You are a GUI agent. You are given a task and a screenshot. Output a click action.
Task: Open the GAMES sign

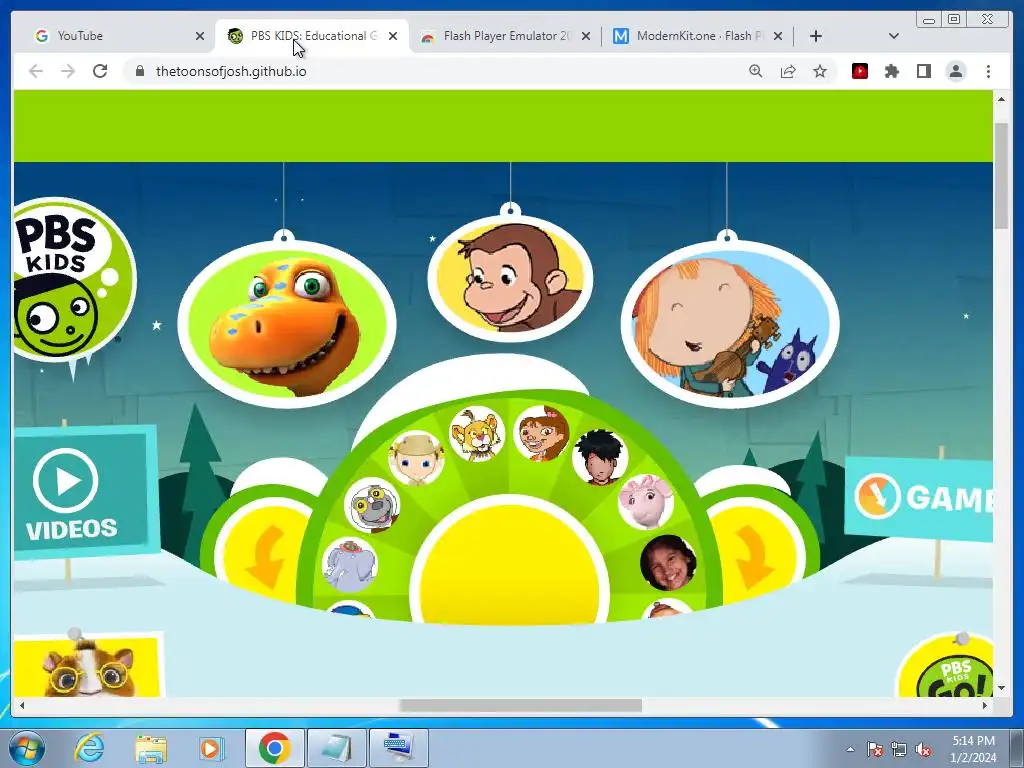pos(920,498)
